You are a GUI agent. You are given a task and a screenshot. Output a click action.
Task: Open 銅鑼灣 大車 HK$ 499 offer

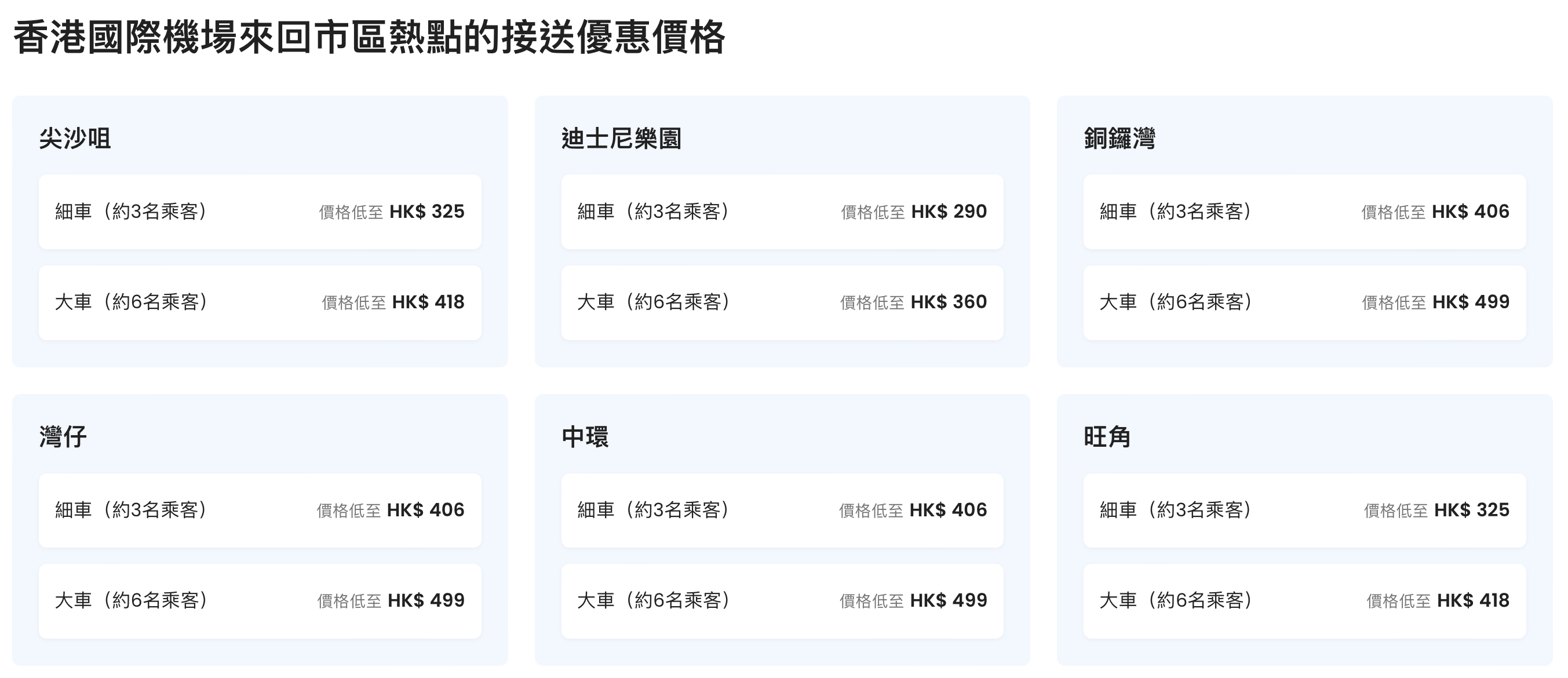[x=1304, y=302]
